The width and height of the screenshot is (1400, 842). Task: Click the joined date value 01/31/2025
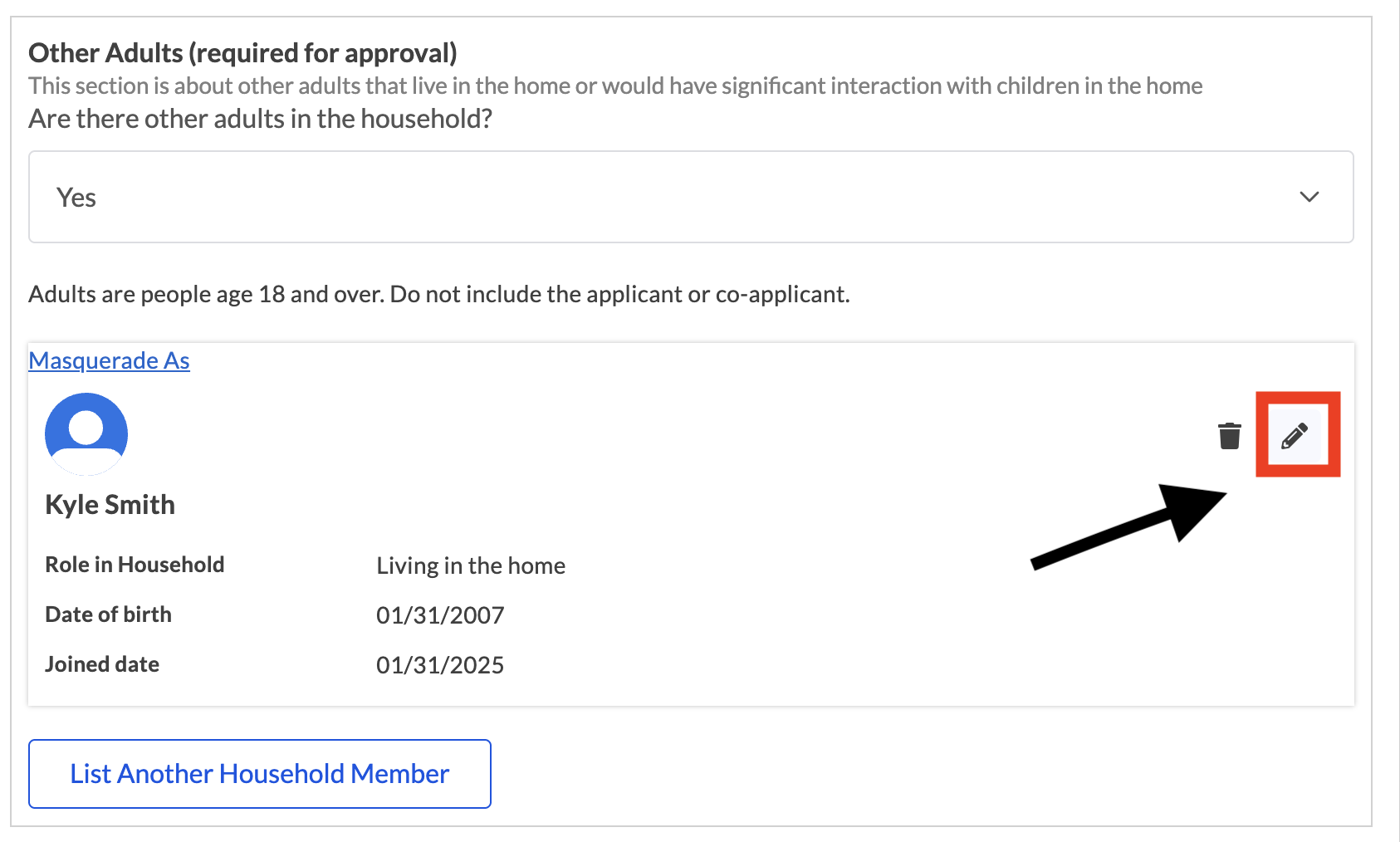point(440,665)
